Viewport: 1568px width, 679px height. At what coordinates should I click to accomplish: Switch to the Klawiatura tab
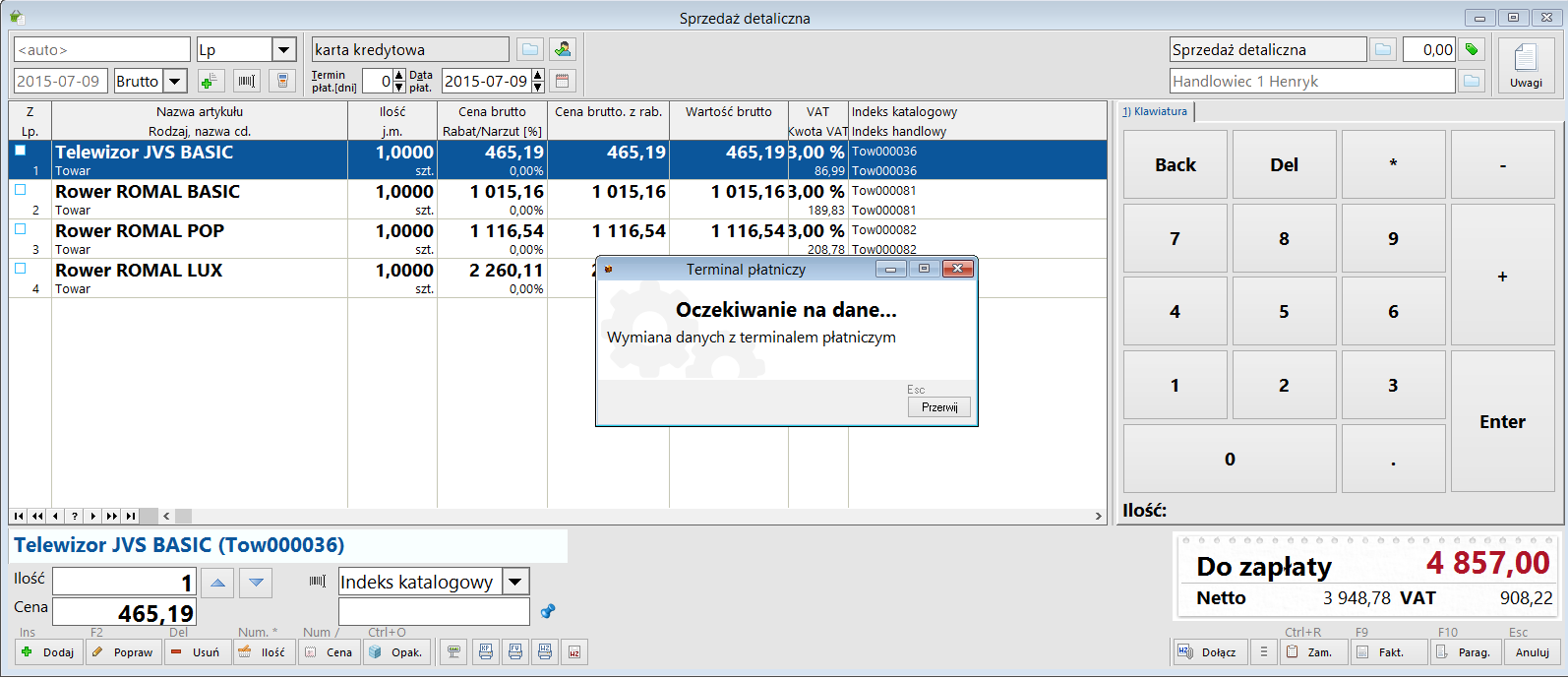click(1156, 112)
